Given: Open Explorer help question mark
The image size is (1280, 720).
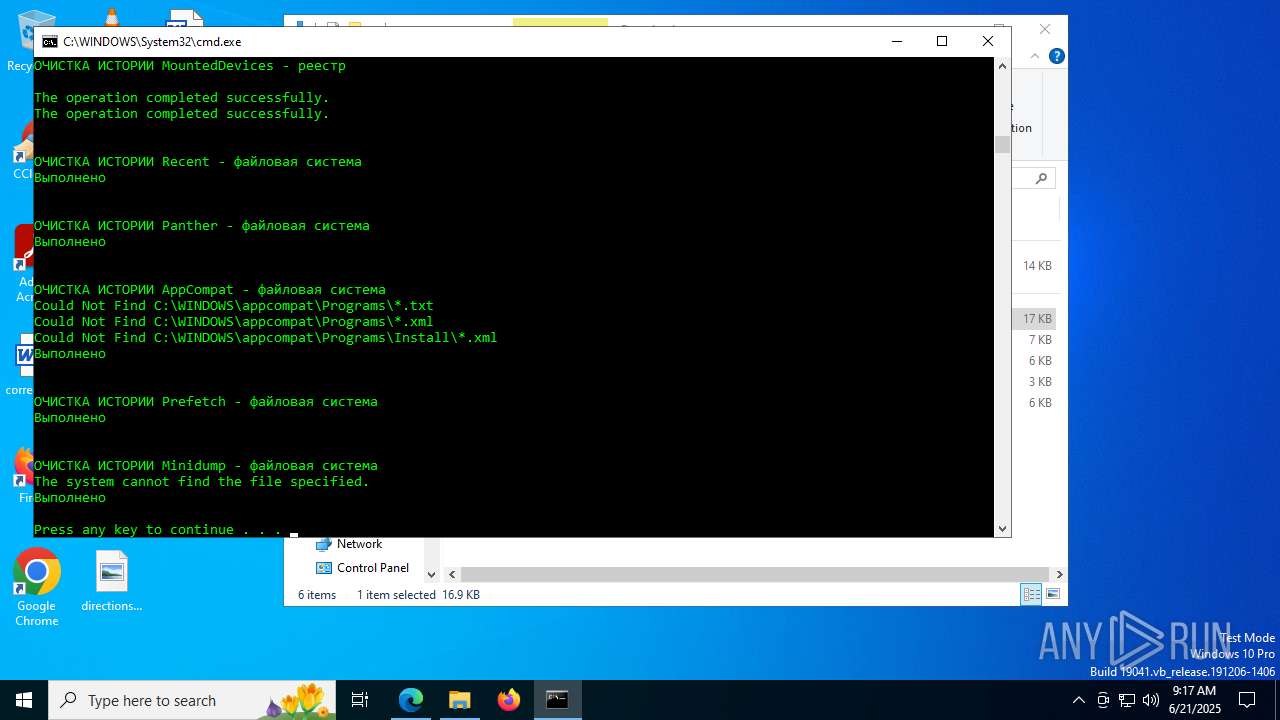Looking at the screenshot, I should coord(1056,56).
